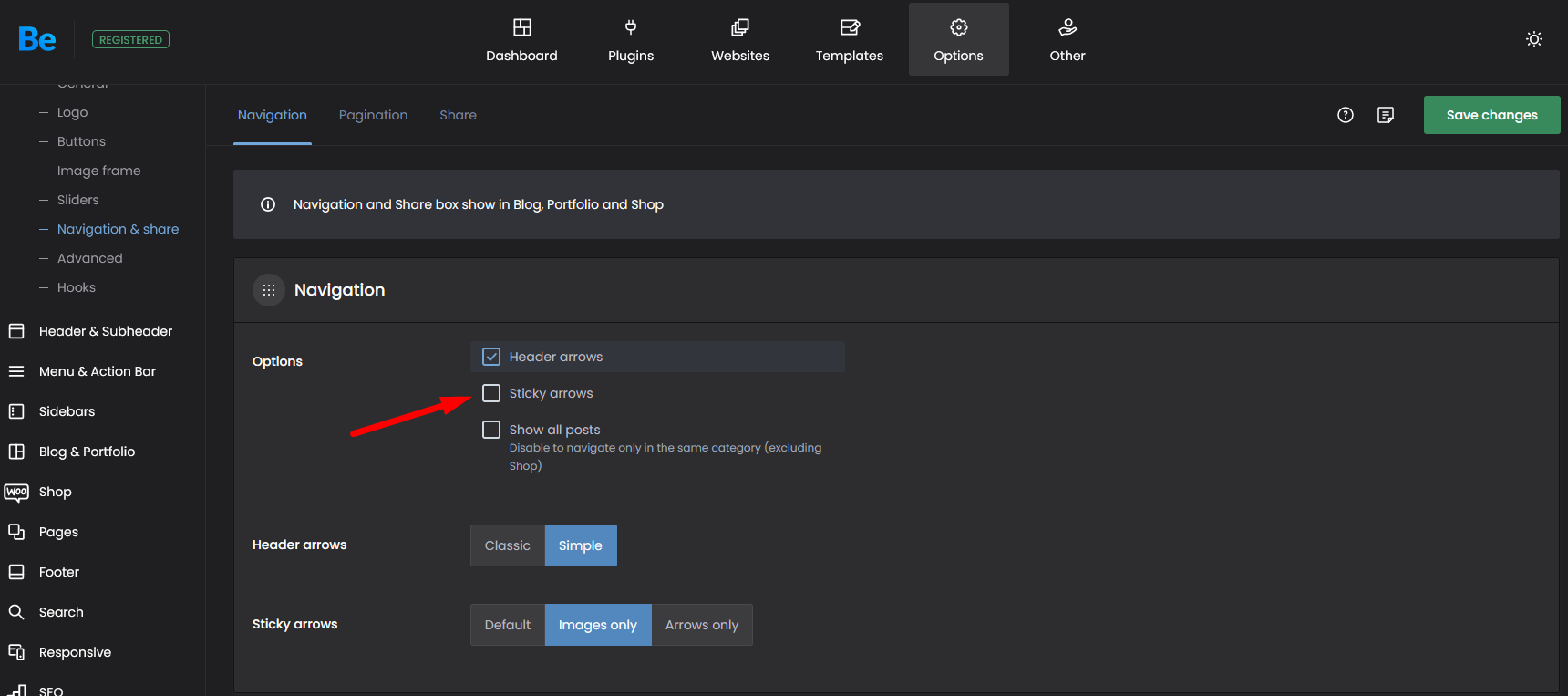
Task: Open the Other section
Action: [1068, 39]
